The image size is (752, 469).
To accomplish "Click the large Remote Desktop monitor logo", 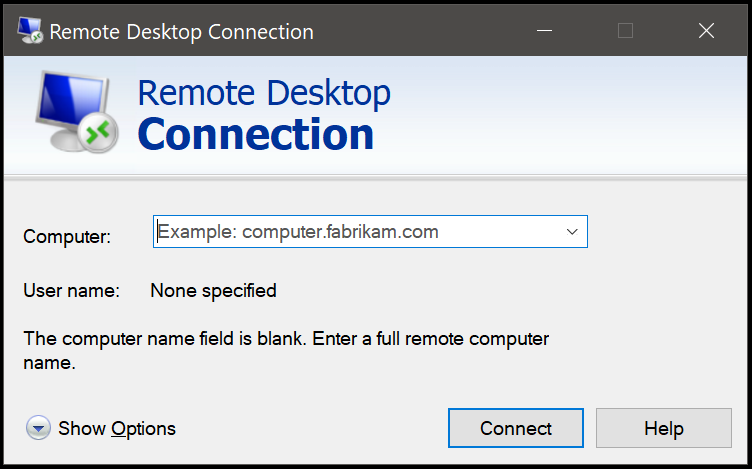I will [78, 112].
